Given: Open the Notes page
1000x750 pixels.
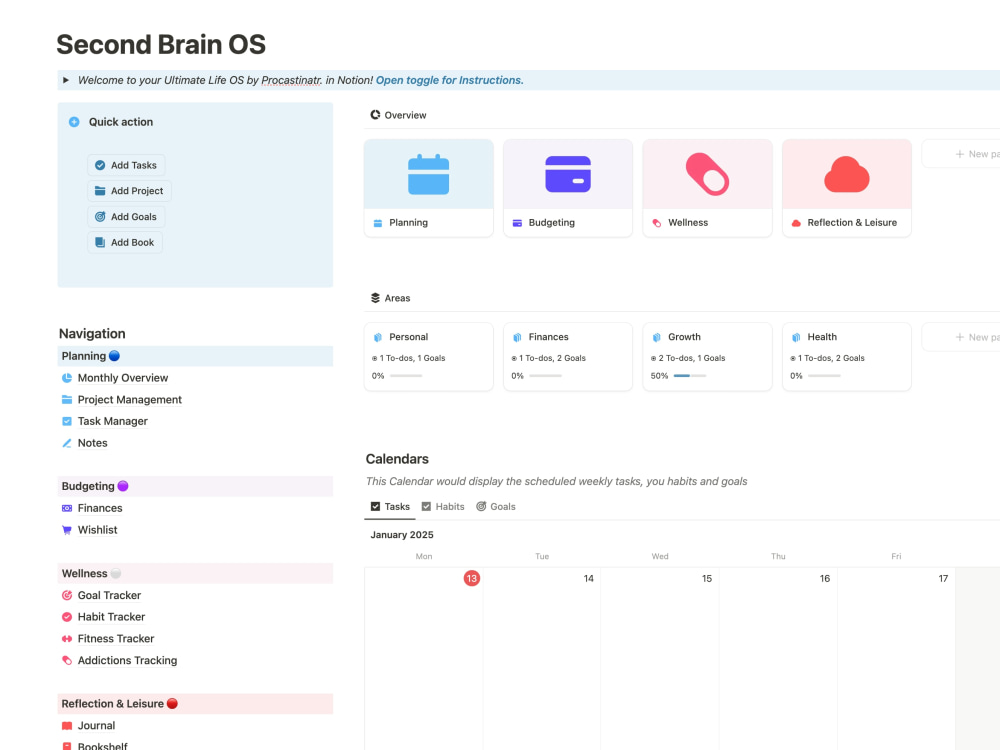Looking at the screenshot, I should [92, 443].
